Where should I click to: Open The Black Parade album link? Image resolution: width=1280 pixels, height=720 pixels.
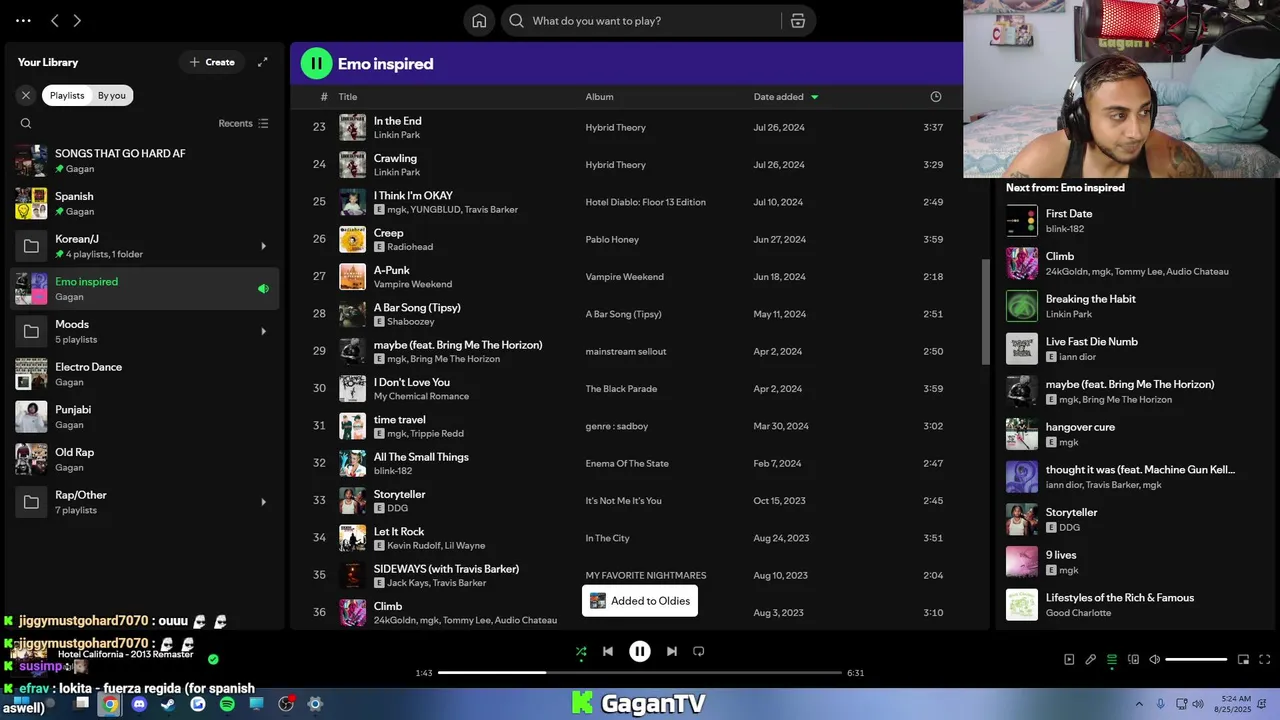coord(621,389)
